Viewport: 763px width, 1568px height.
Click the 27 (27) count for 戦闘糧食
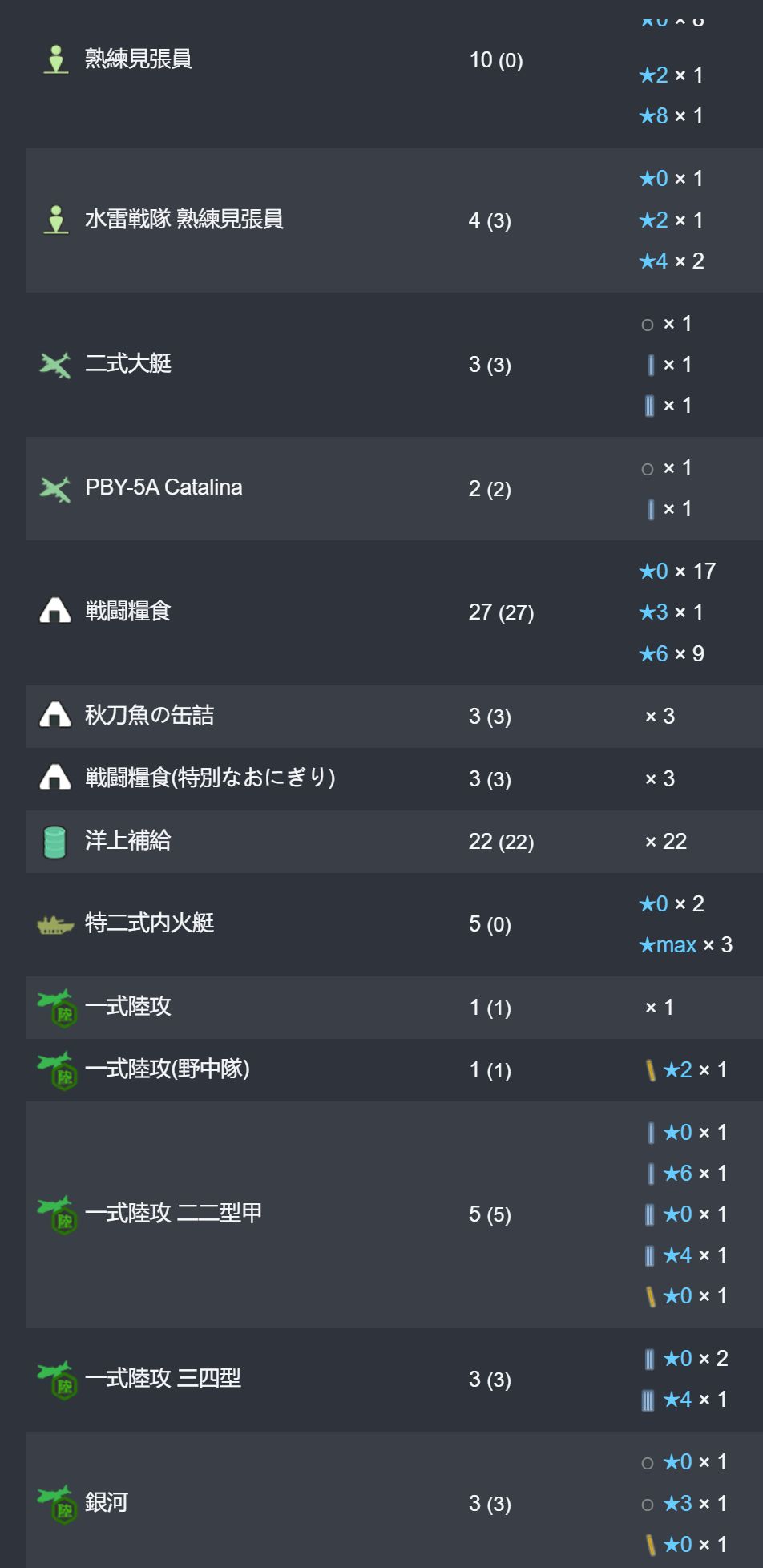501,612
